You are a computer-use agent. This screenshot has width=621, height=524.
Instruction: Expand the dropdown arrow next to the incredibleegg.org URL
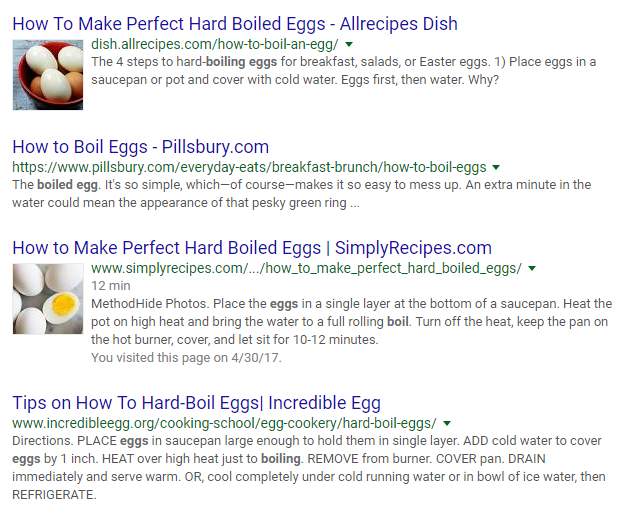(447, 423)
